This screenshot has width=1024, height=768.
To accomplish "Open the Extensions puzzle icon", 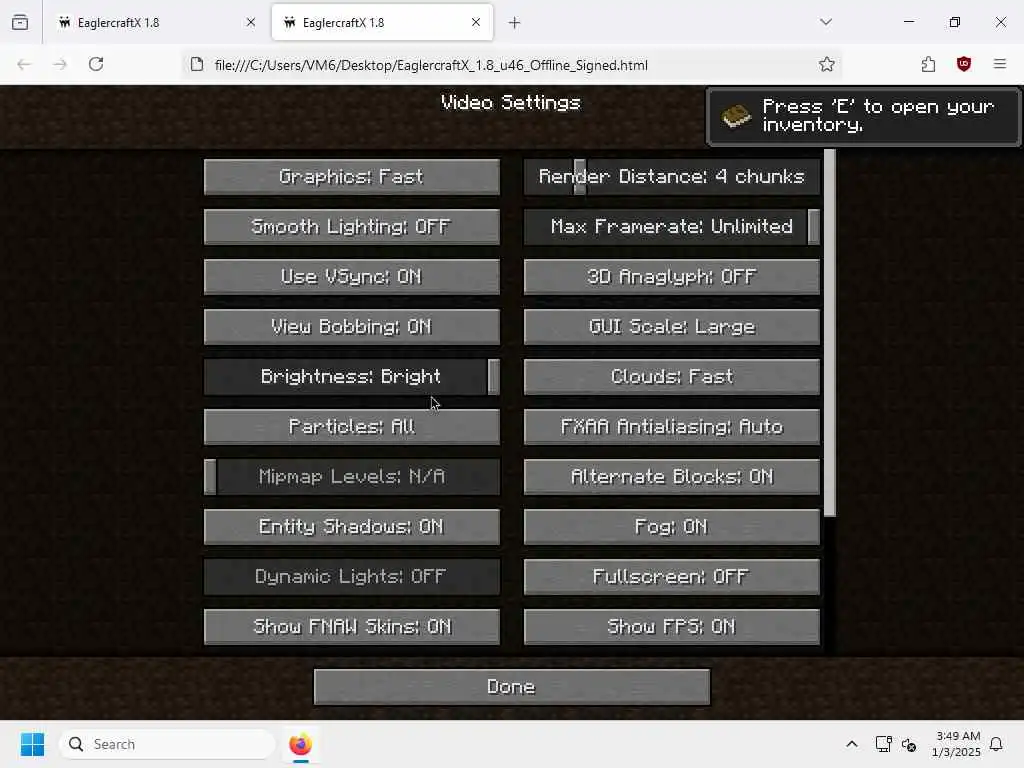I will [x=928, y=64].
